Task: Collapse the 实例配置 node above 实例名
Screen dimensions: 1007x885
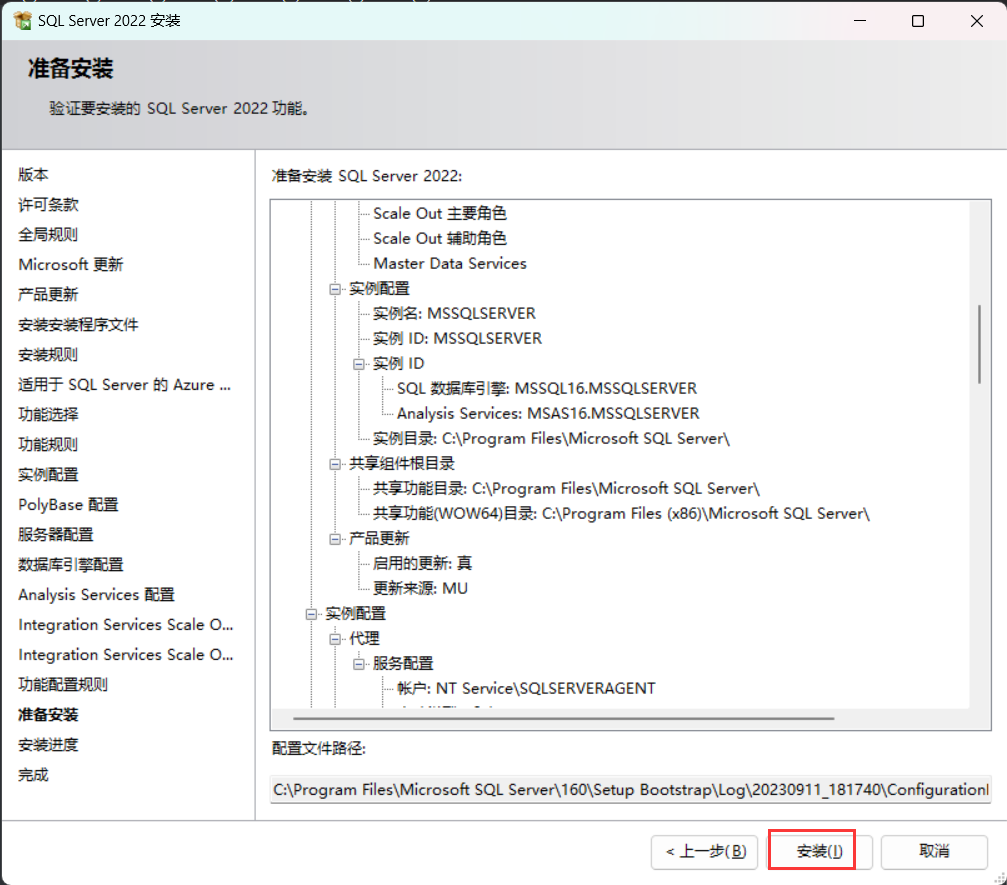Action: [x=335, y=289]
